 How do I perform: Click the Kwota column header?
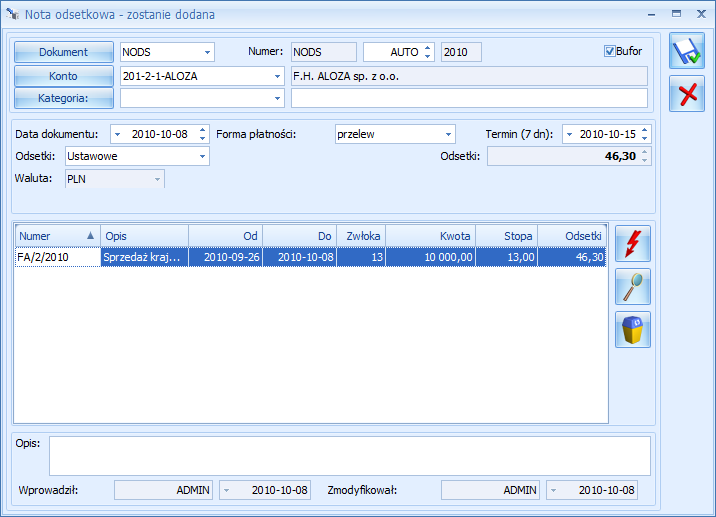click(x=431, y=236)
